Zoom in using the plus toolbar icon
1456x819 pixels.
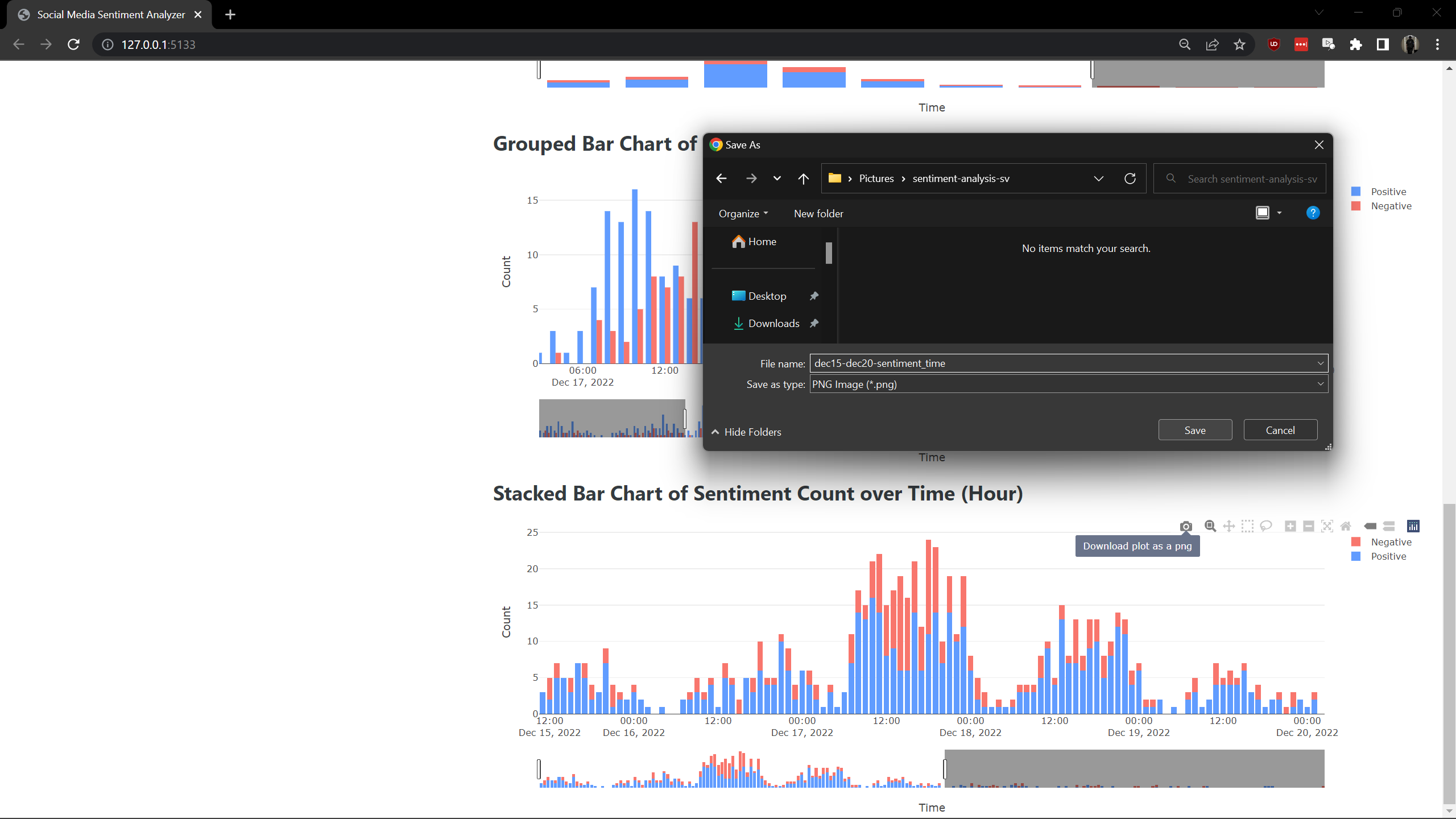[x=1290, y=526]
